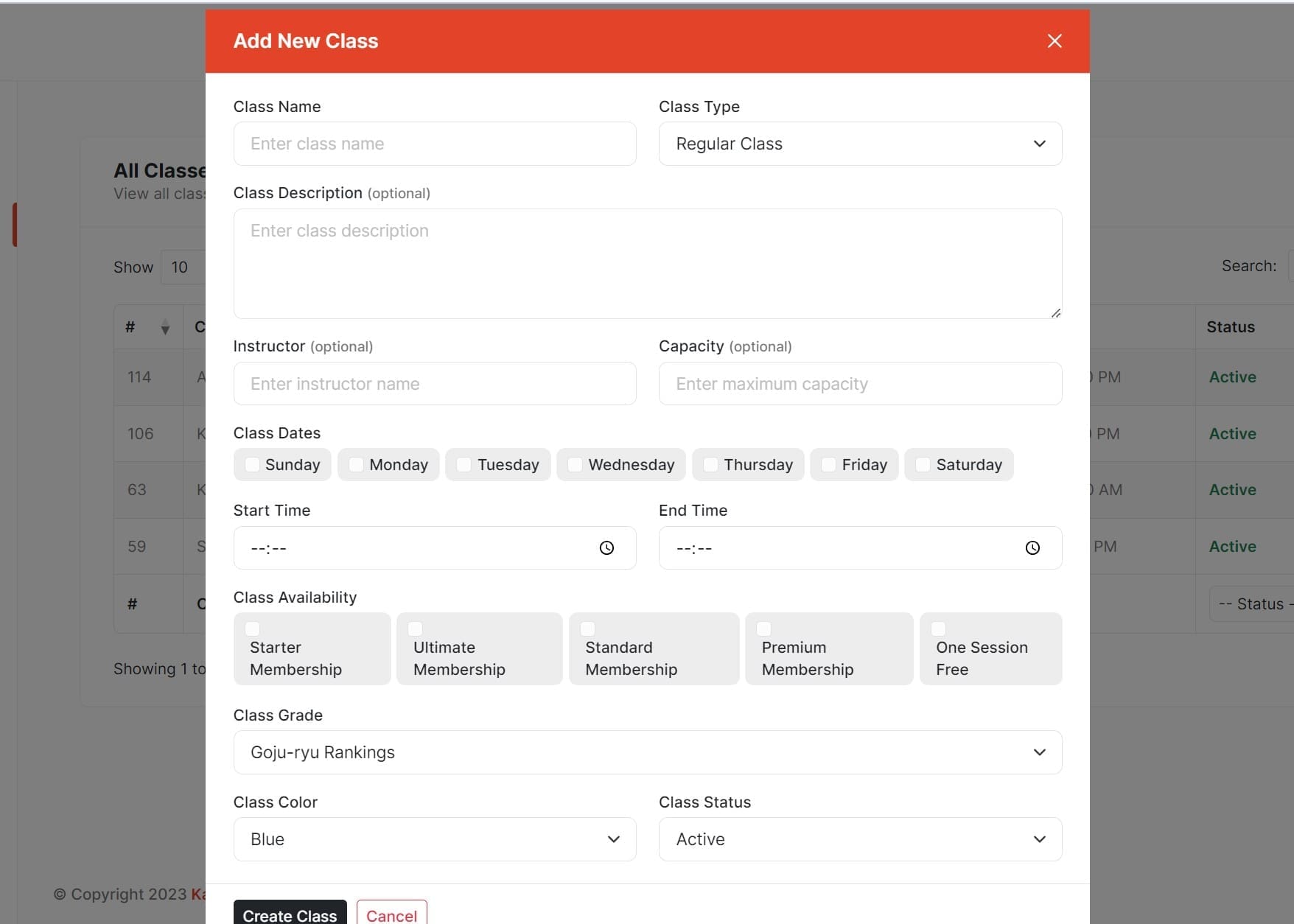Click into the Class Description text area
The width and height of the screenshot is (1294, 924).
(647, 264)
